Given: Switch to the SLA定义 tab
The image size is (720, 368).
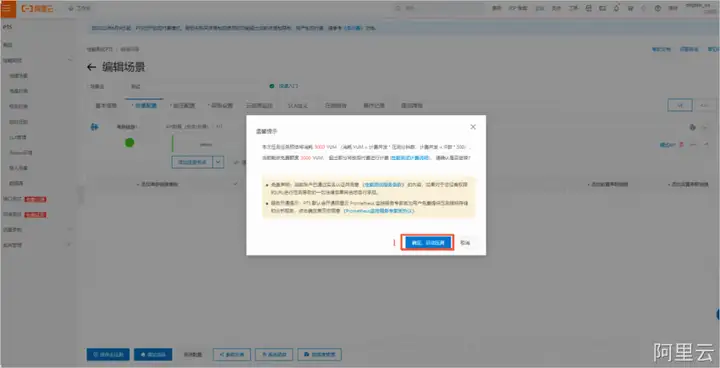Looking at the screenshot, I should (x=298, y=105).
